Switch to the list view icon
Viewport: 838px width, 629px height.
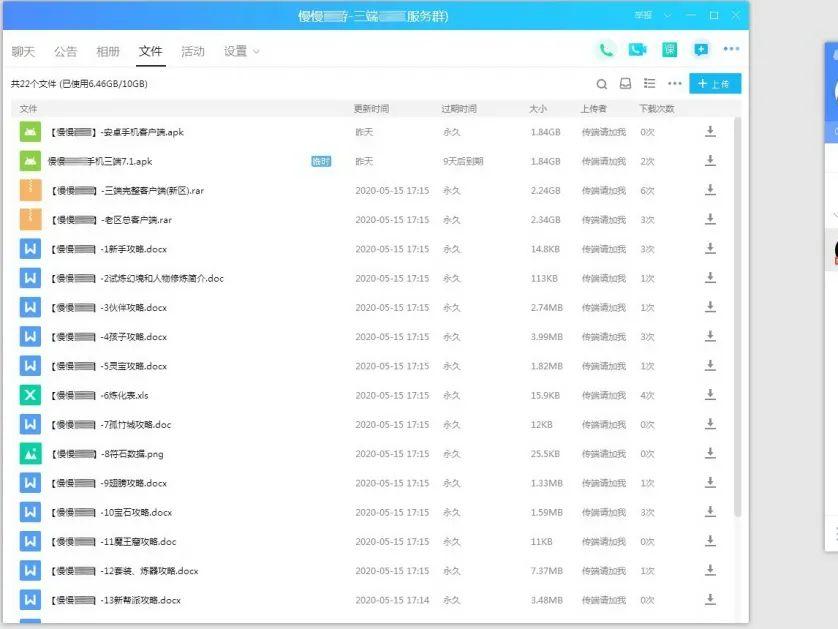650,84
